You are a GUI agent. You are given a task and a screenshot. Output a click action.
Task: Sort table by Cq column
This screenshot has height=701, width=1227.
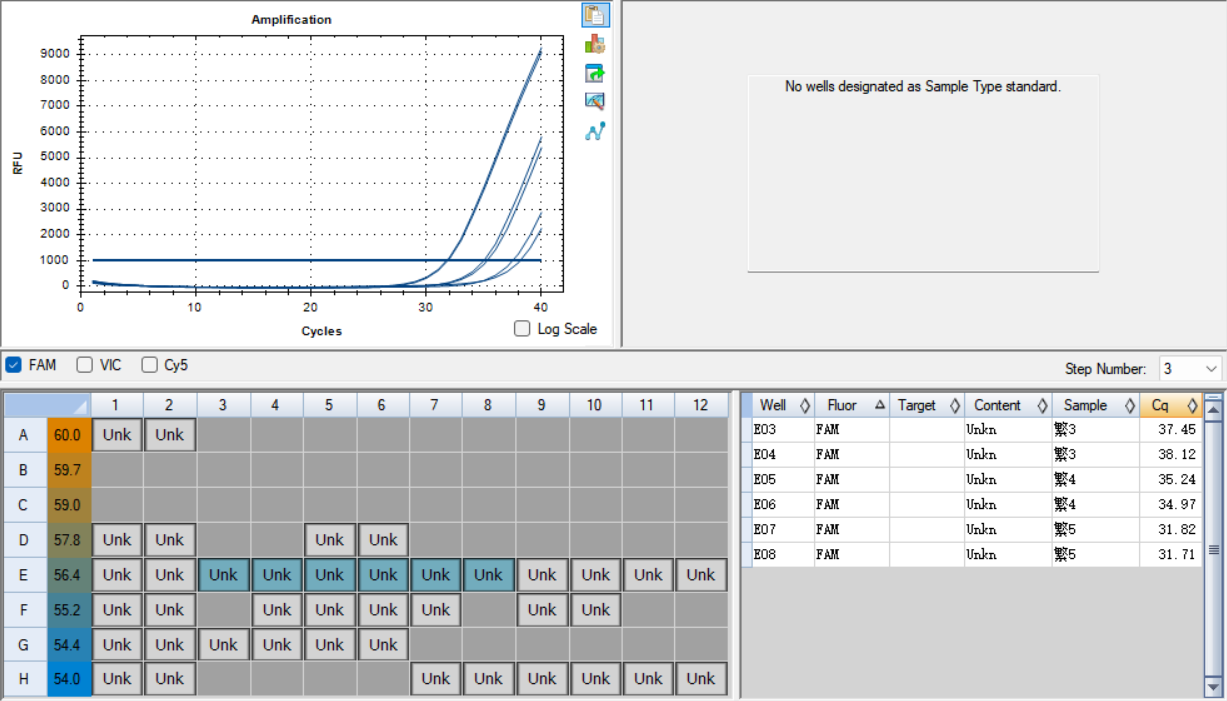pyautogui.click(x=1170, y=405)
